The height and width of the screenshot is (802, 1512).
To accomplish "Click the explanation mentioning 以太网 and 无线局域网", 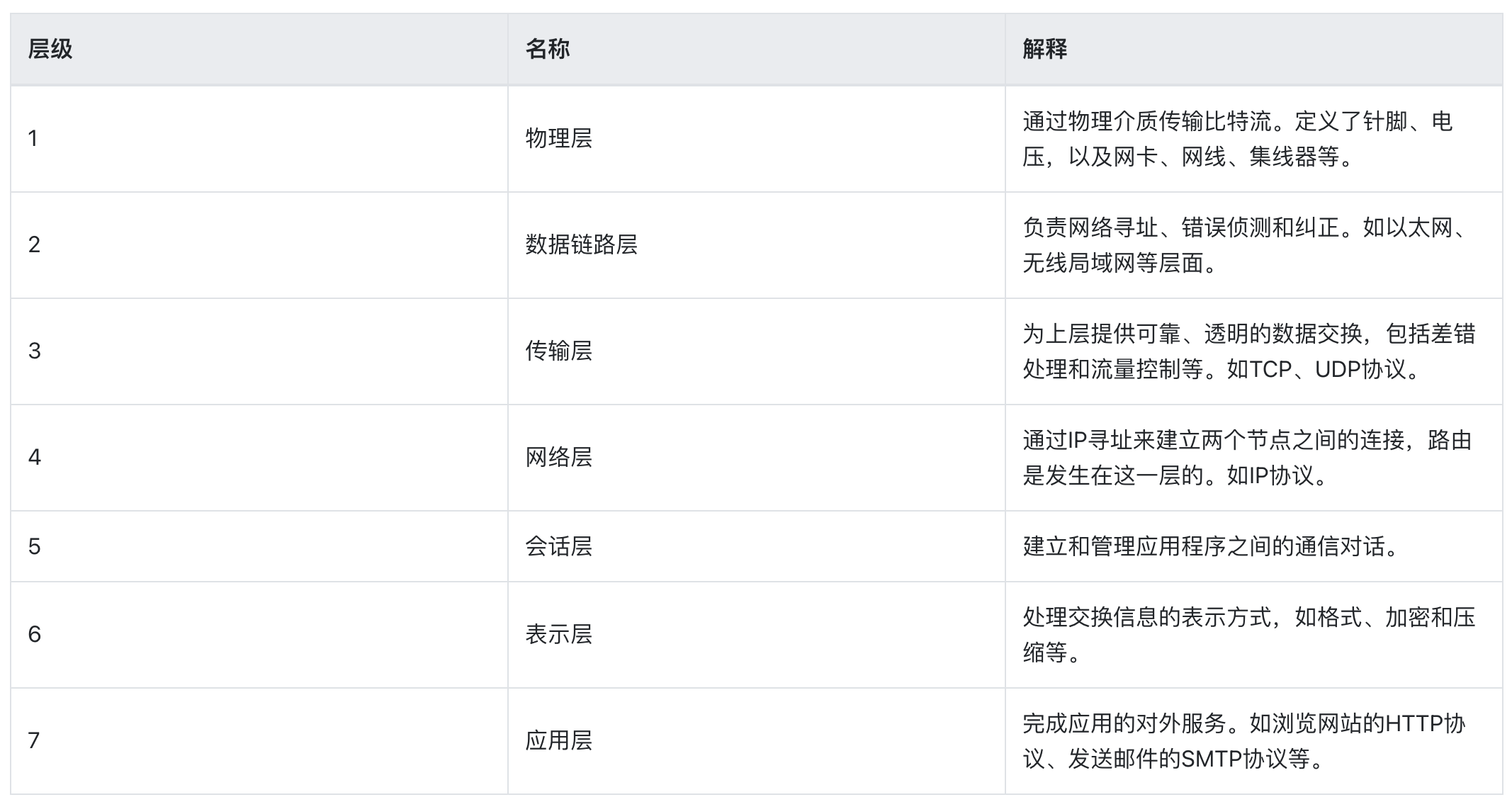I will [x=1247, y=245].
